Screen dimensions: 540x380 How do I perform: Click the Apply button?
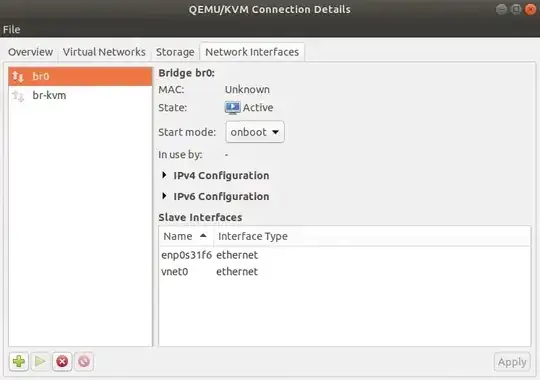pyautogui.click(x=512, y=362)
